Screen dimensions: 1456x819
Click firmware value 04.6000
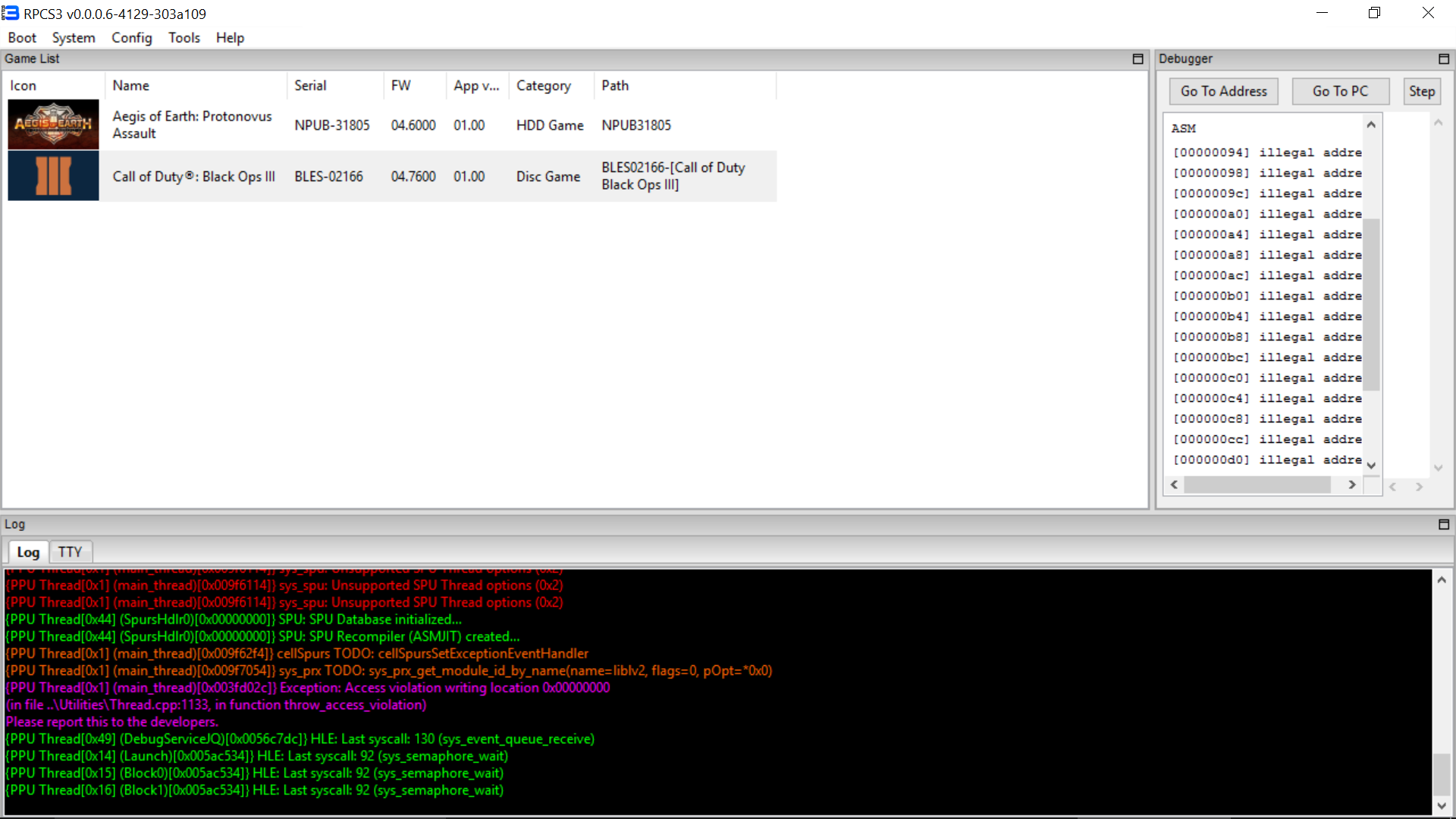[x=413, y=125]
